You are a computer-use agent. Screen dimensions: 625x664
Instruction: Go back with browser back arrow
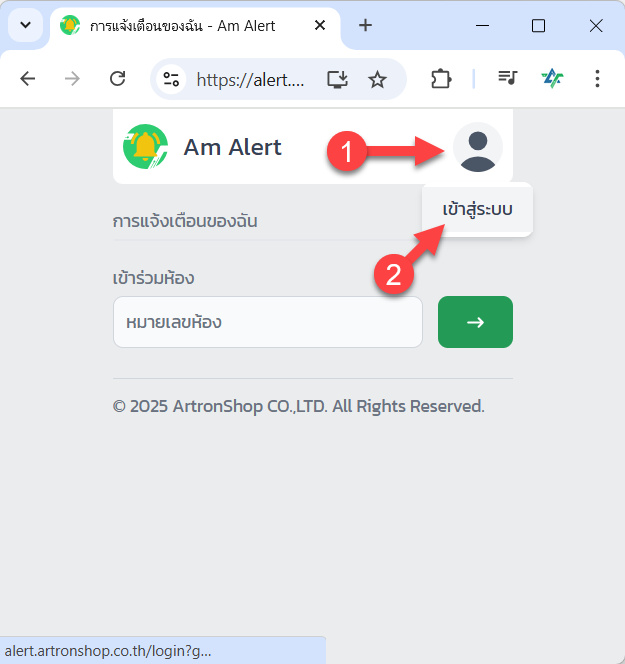(28, 79)
